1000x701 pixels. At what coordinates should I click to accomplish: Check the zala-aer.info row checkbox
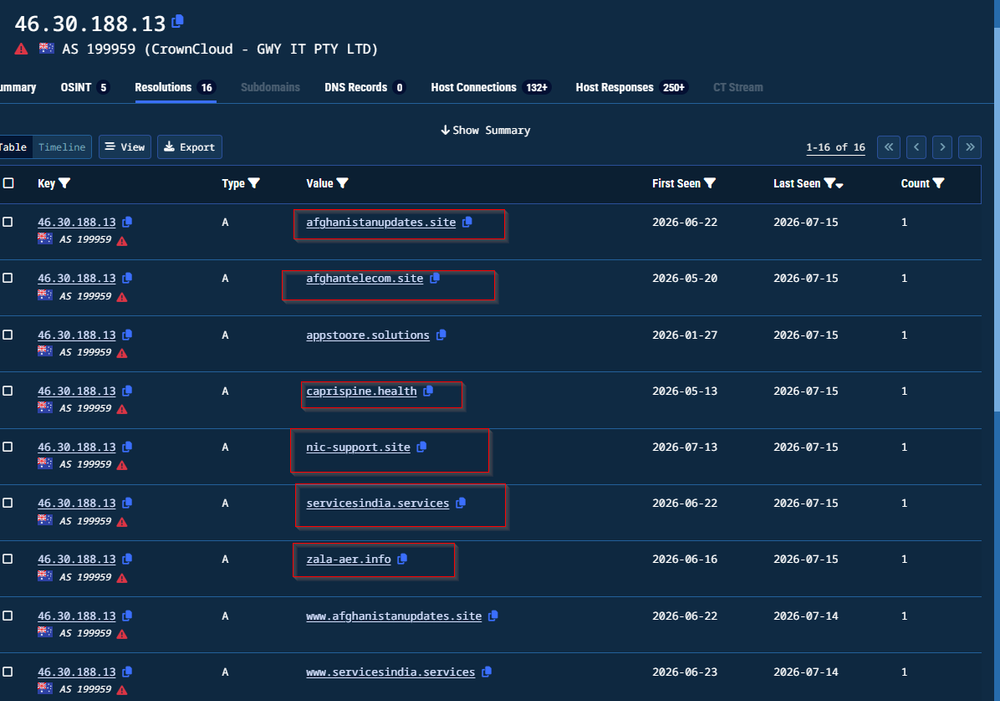point(8,559)
